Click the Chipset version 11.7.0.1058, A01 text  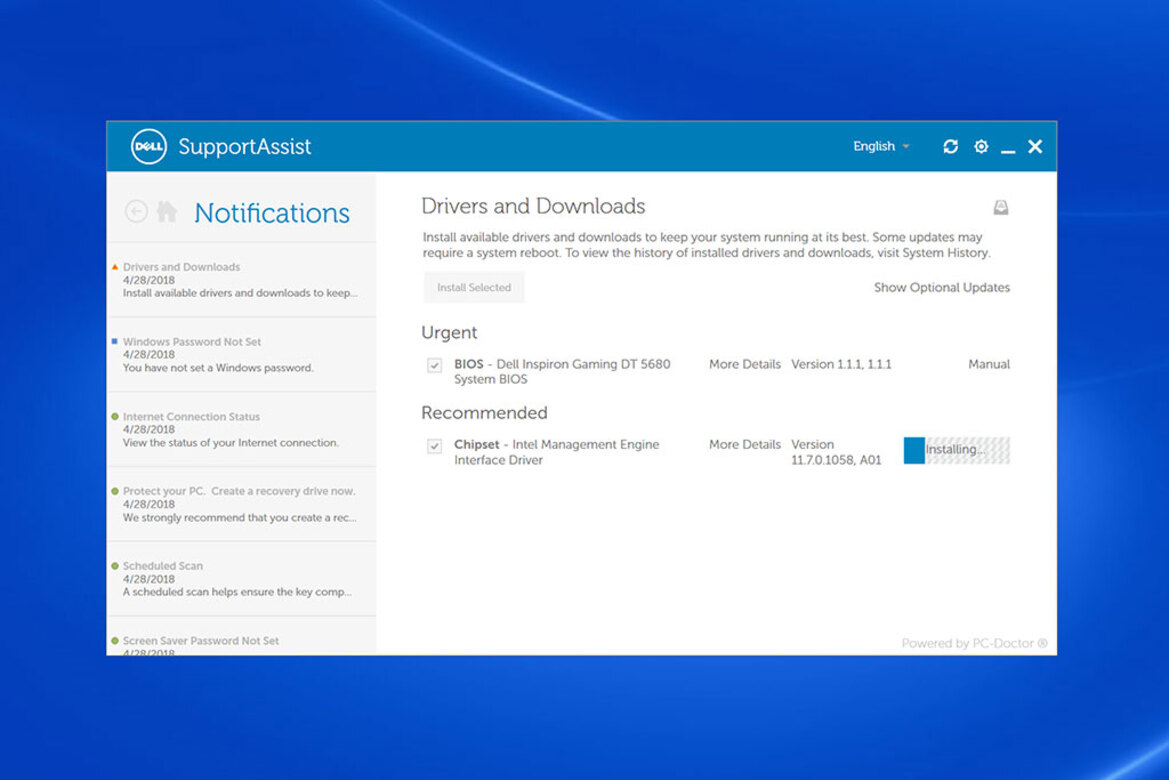pyautogui.click(x=836, y=452)
